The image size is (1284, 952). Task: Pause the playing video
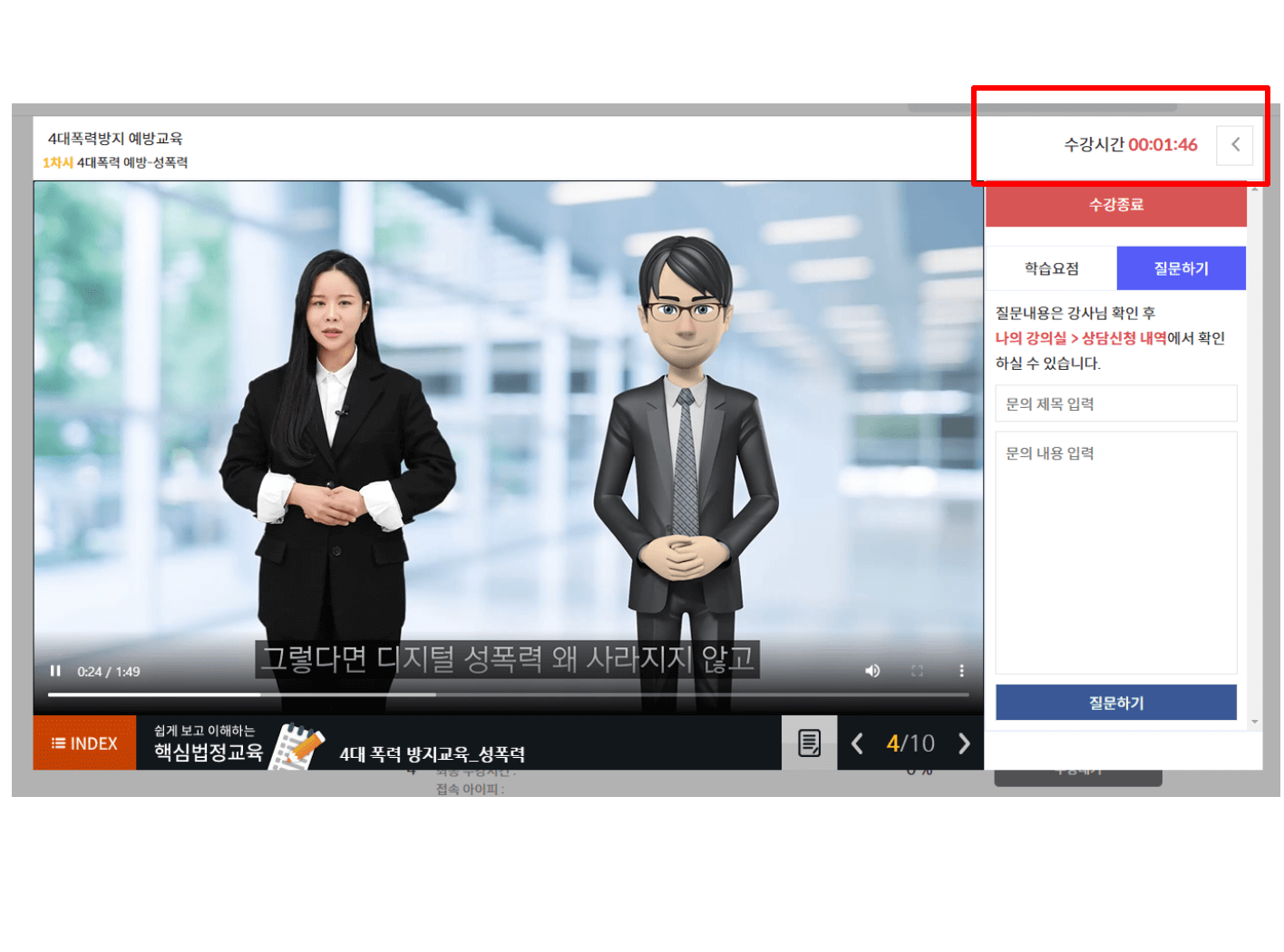(x=55, y=671)
